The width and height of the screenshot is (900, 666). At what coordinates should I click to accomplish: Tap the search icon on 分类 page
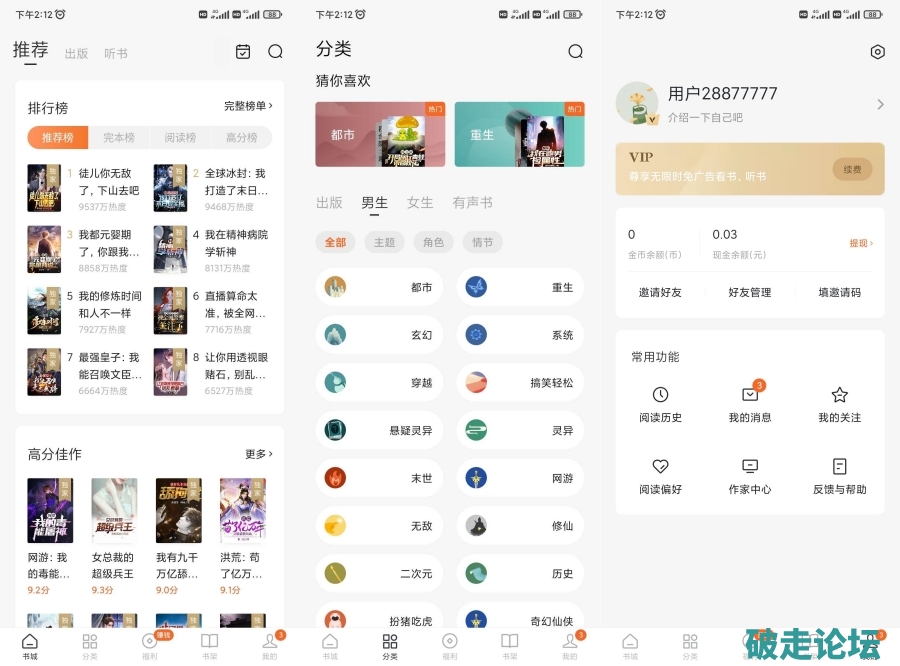[575, 52]
